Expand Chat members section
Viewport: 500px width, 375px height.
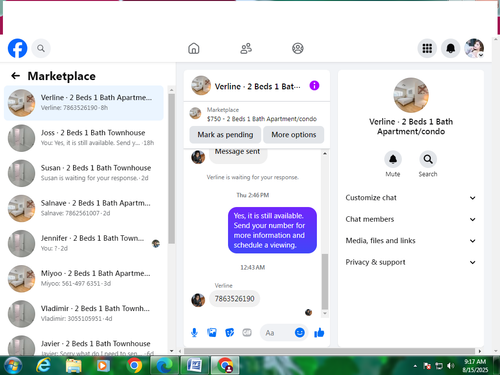tap(411, 219)
